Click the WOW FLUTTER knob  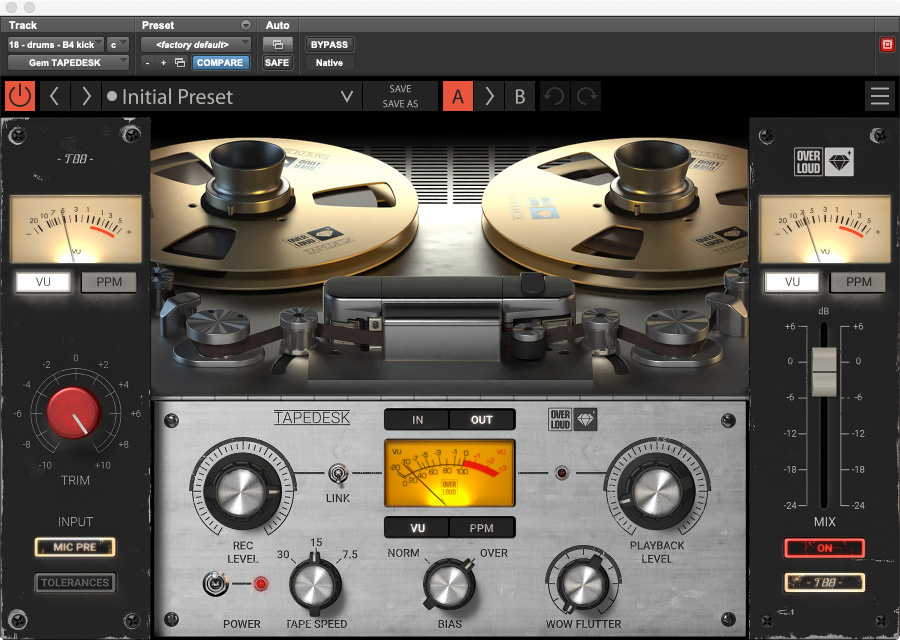(583, 584)
